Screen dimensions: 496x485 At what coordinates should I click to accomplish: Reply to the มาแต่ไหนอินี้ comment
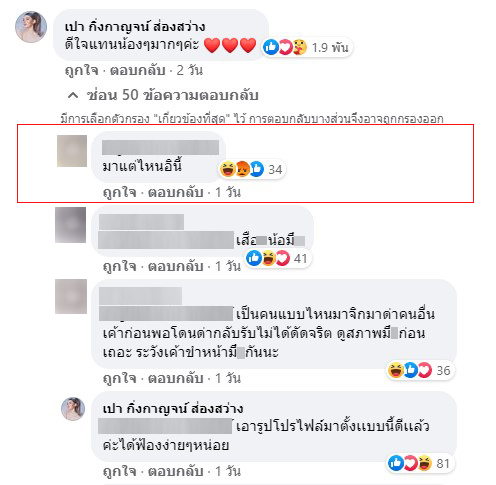(x=176, y=192)
